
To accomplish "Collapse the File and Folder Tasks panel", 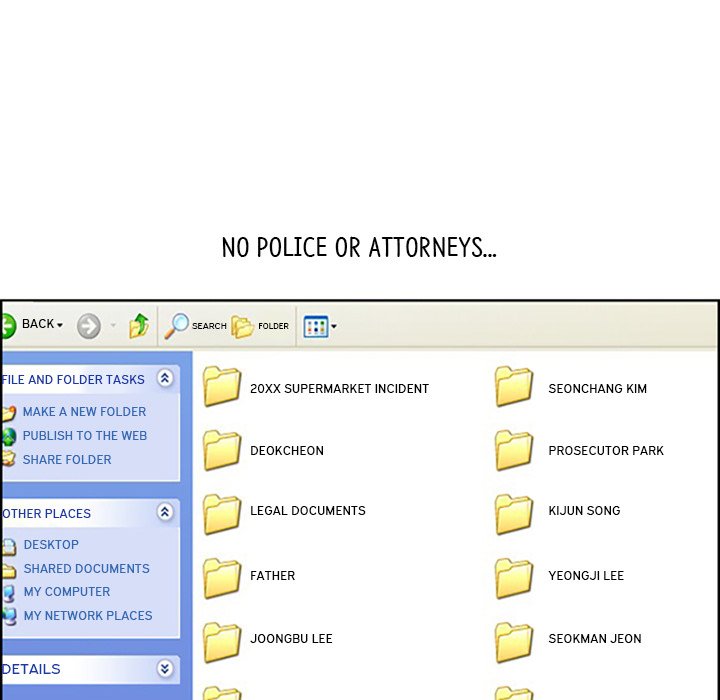I will point(165,378).
